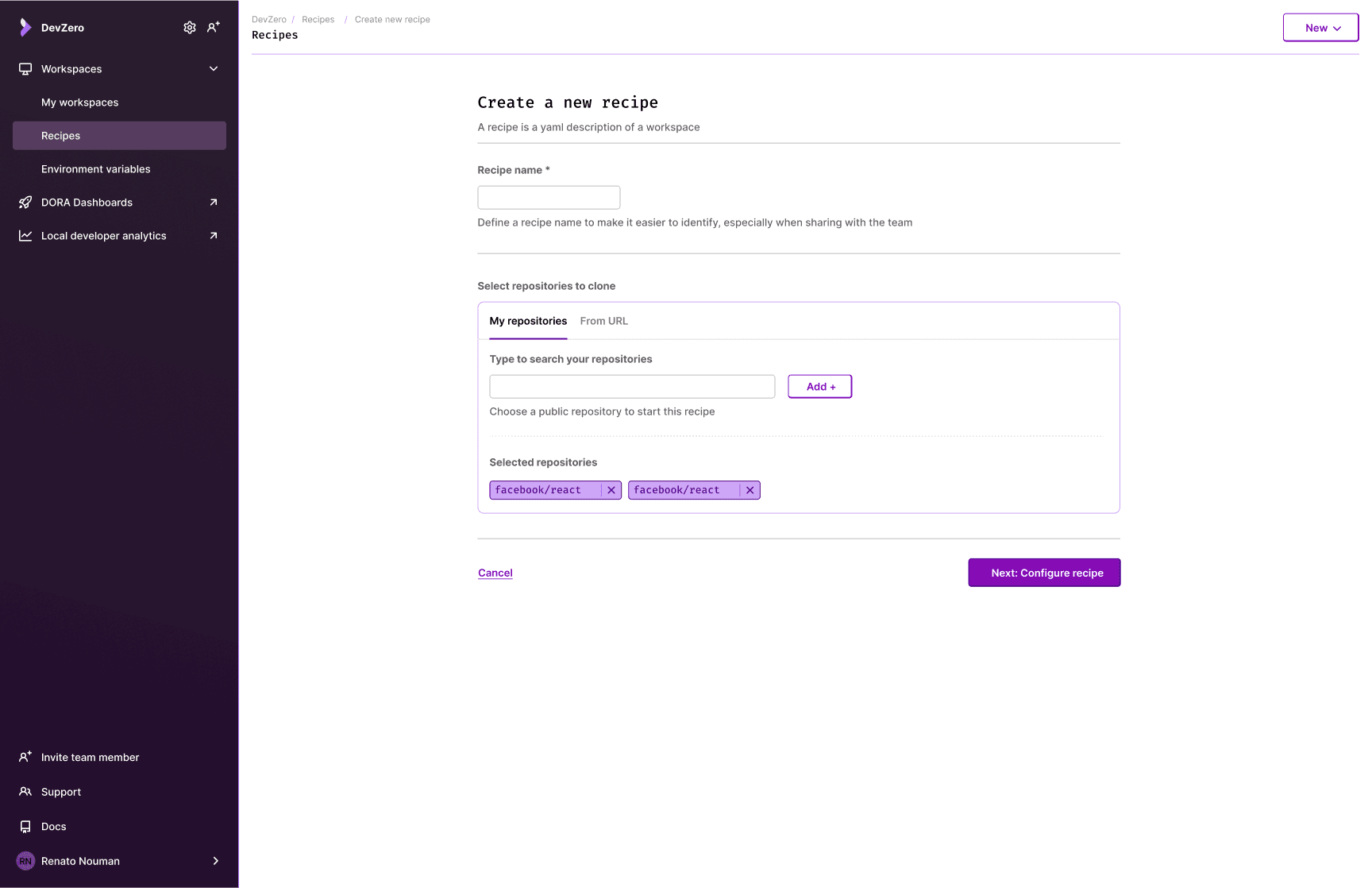1372x888 pixels.
Task: Open Local developer analytics external arrow
Action: coord(213,236)
